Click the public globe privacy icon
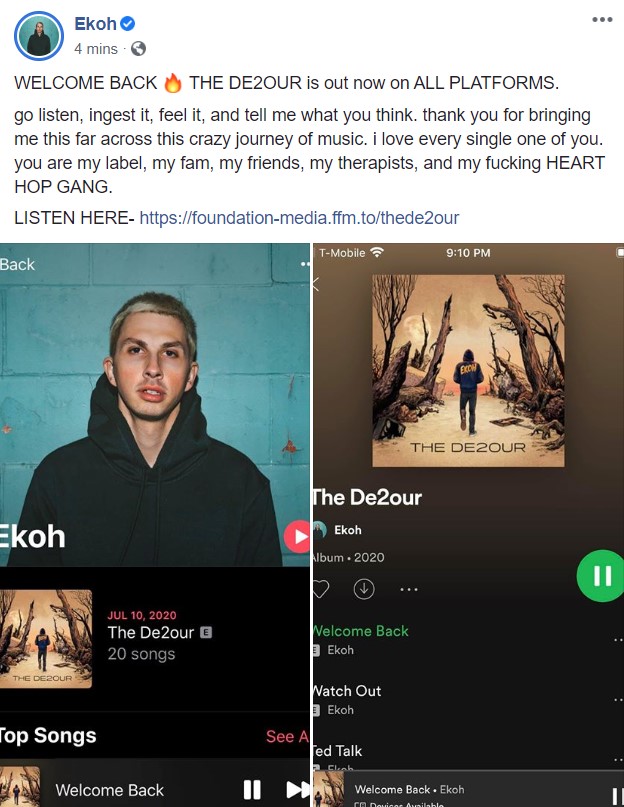 (x=138, y=49)
